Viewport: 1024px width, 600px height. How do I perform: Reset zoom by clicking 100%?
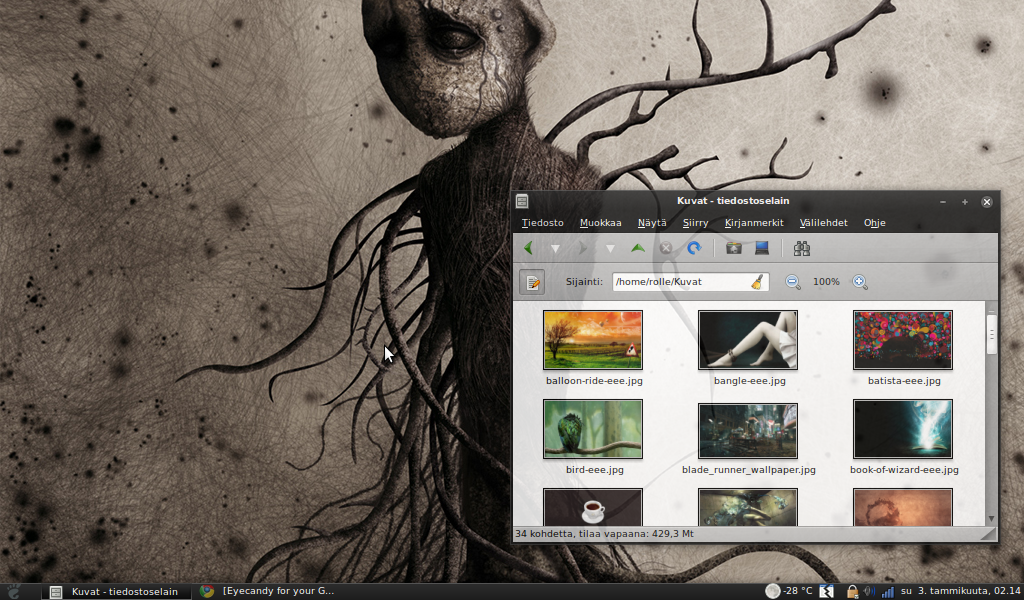826,281
